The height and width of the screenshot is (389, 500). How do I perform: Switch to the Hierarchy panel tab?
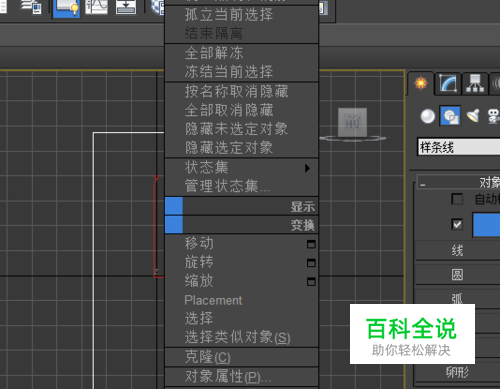click(475, 83)
